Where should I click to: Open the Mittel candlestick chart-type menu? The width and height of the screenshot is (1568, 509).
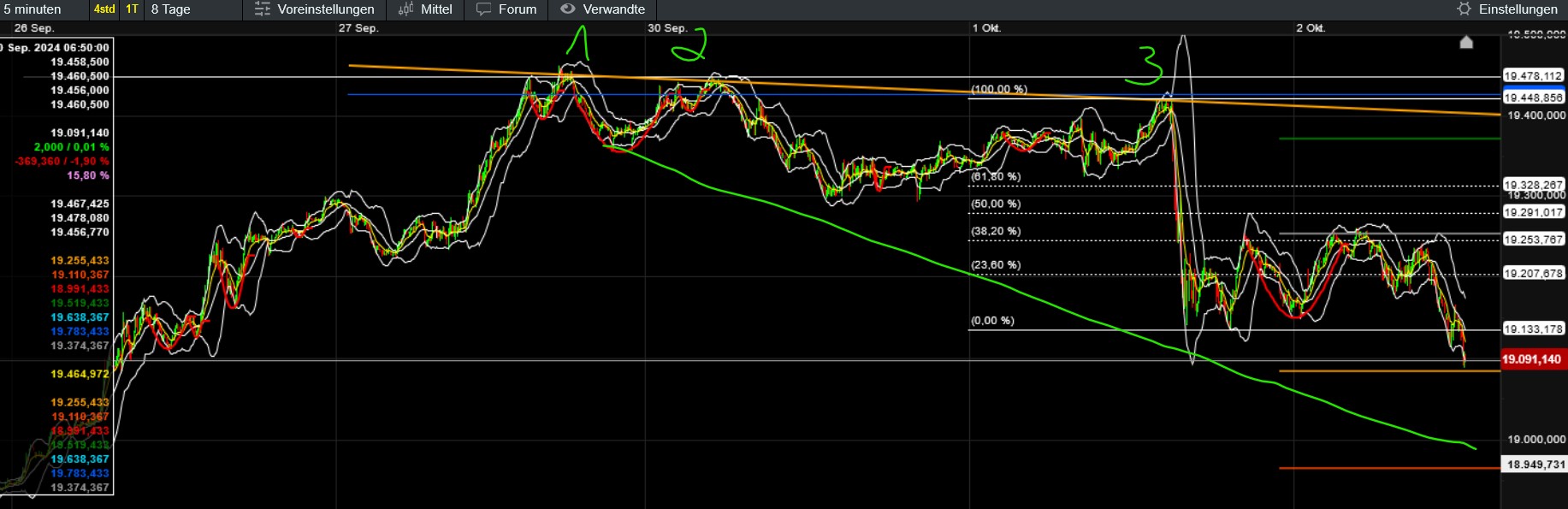point(426,9)
